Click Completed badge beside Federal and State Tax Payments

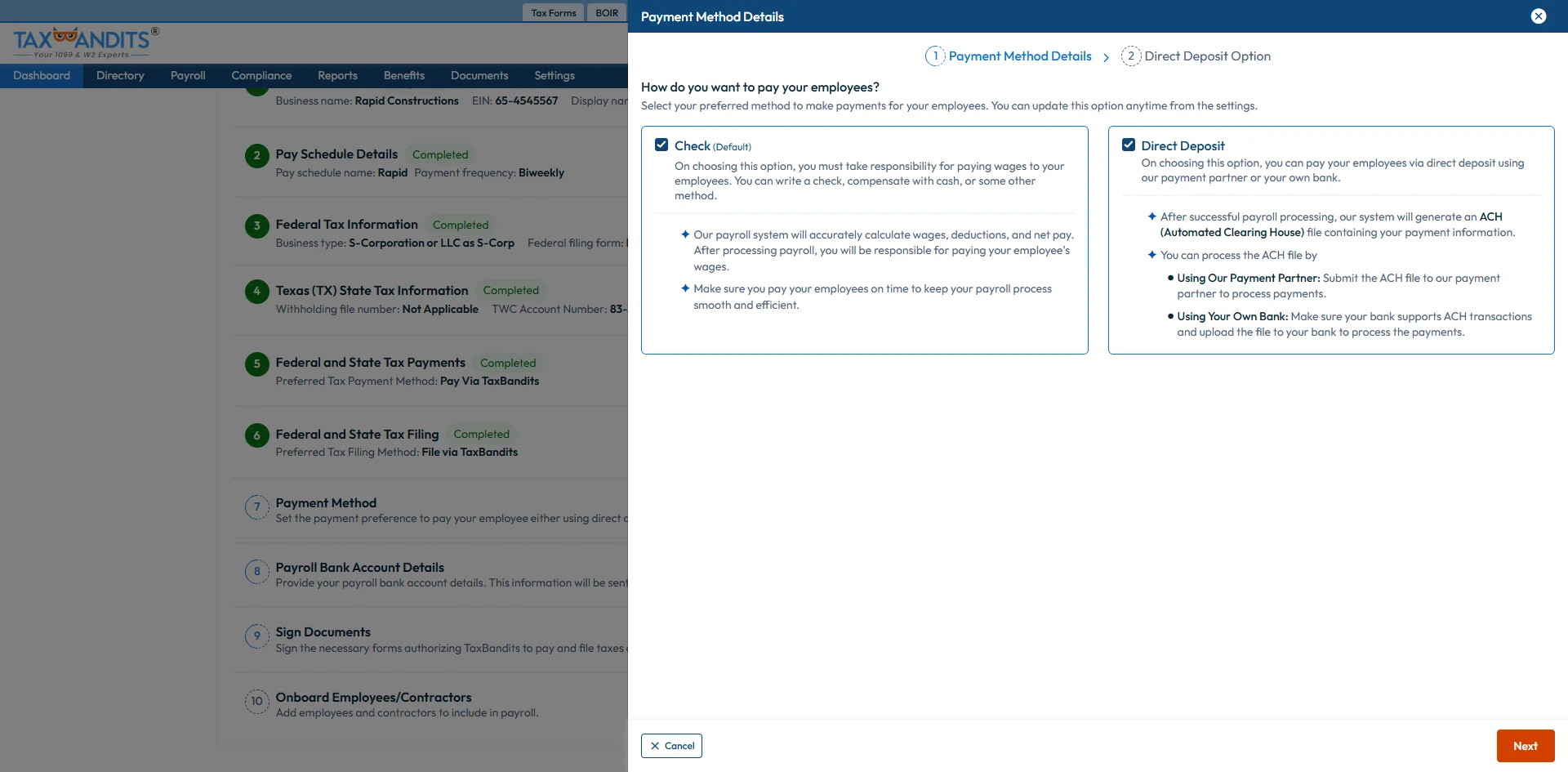point(508,363)
